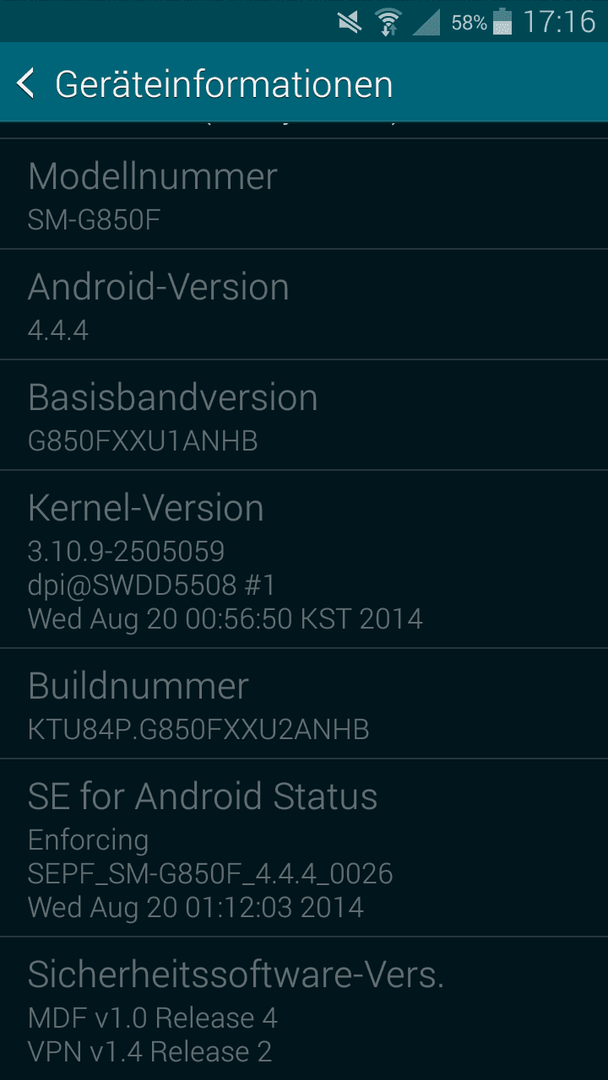Tap the 4.4.4 version value
Screen dimensions: 608x1080
58,331
